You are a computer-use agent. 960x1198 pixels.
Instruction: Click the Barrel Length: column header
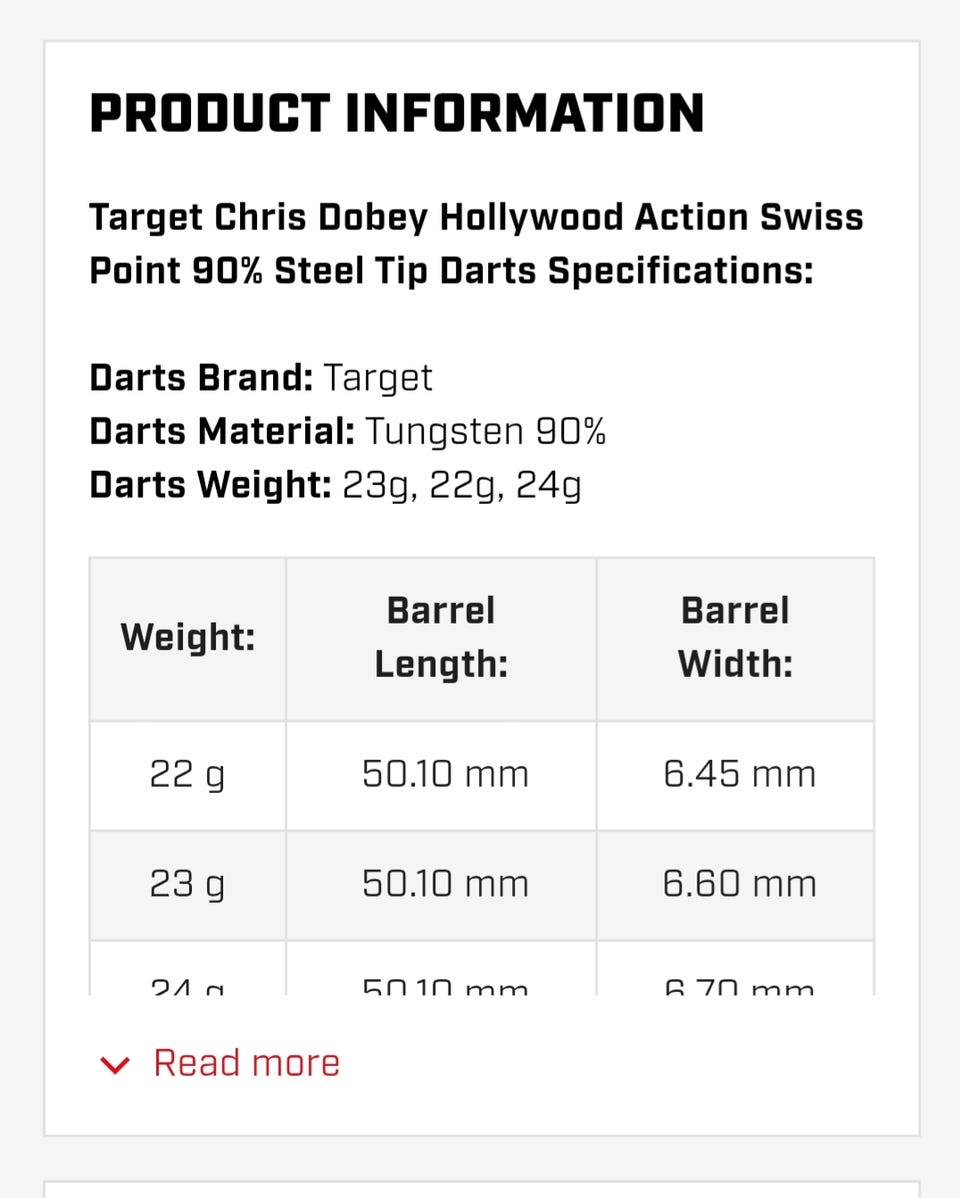click(x=441, y=637)
